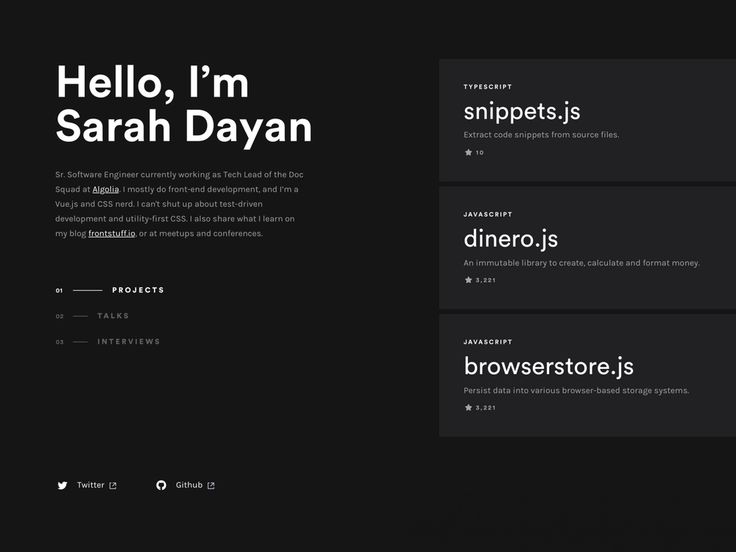The width and height of the screenshot is (736, 552).
Task: Open the browserstore.js project title
Action: click(x=549, y=366)
